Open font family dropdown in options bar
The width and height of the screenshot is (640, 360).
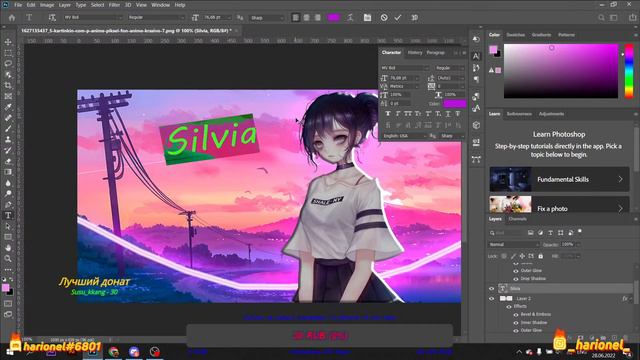[93, 18]
